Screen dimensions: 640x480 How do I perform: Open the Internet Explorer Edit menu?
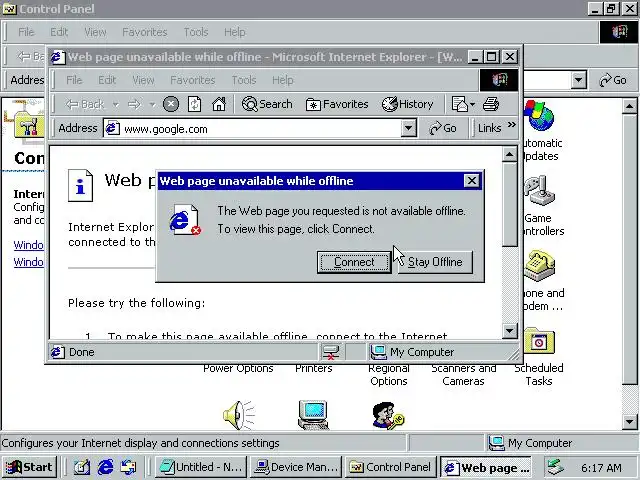[107, 80]
